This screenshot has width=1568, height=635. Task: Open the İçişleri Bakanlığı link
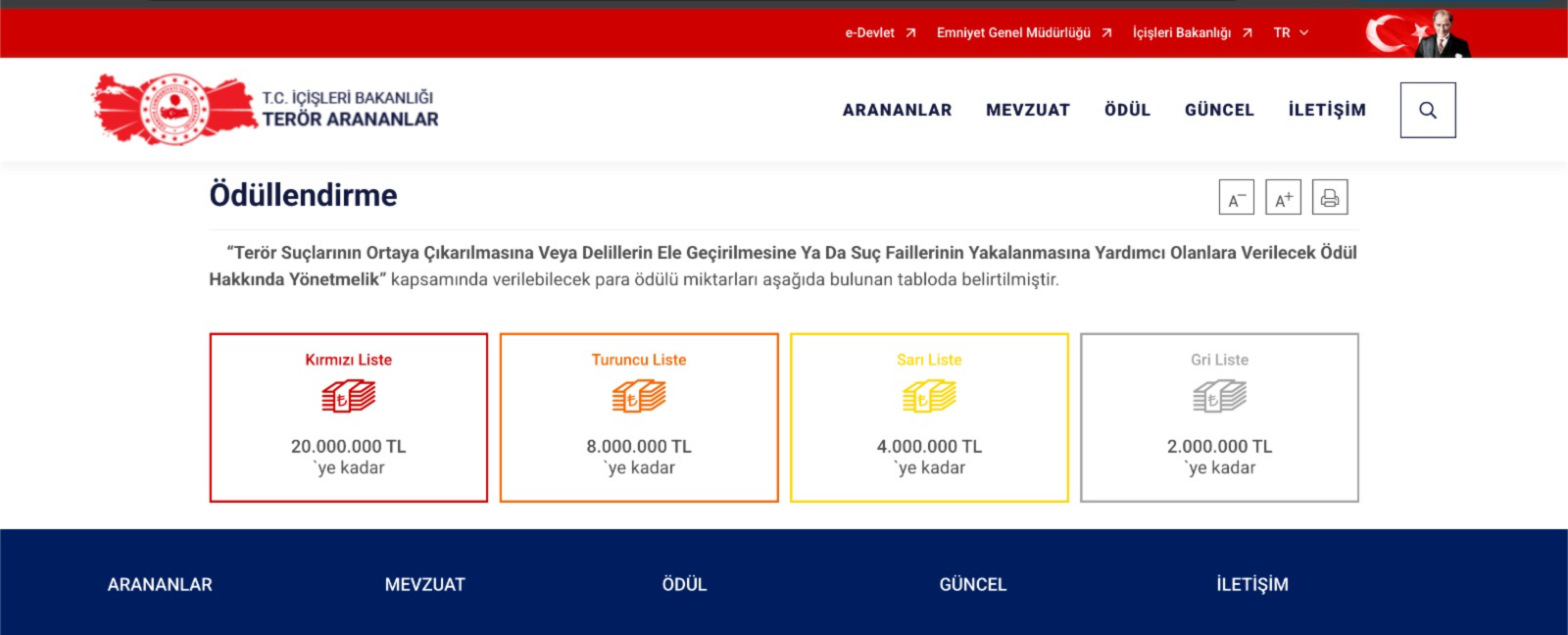[x=1182, y=33]
